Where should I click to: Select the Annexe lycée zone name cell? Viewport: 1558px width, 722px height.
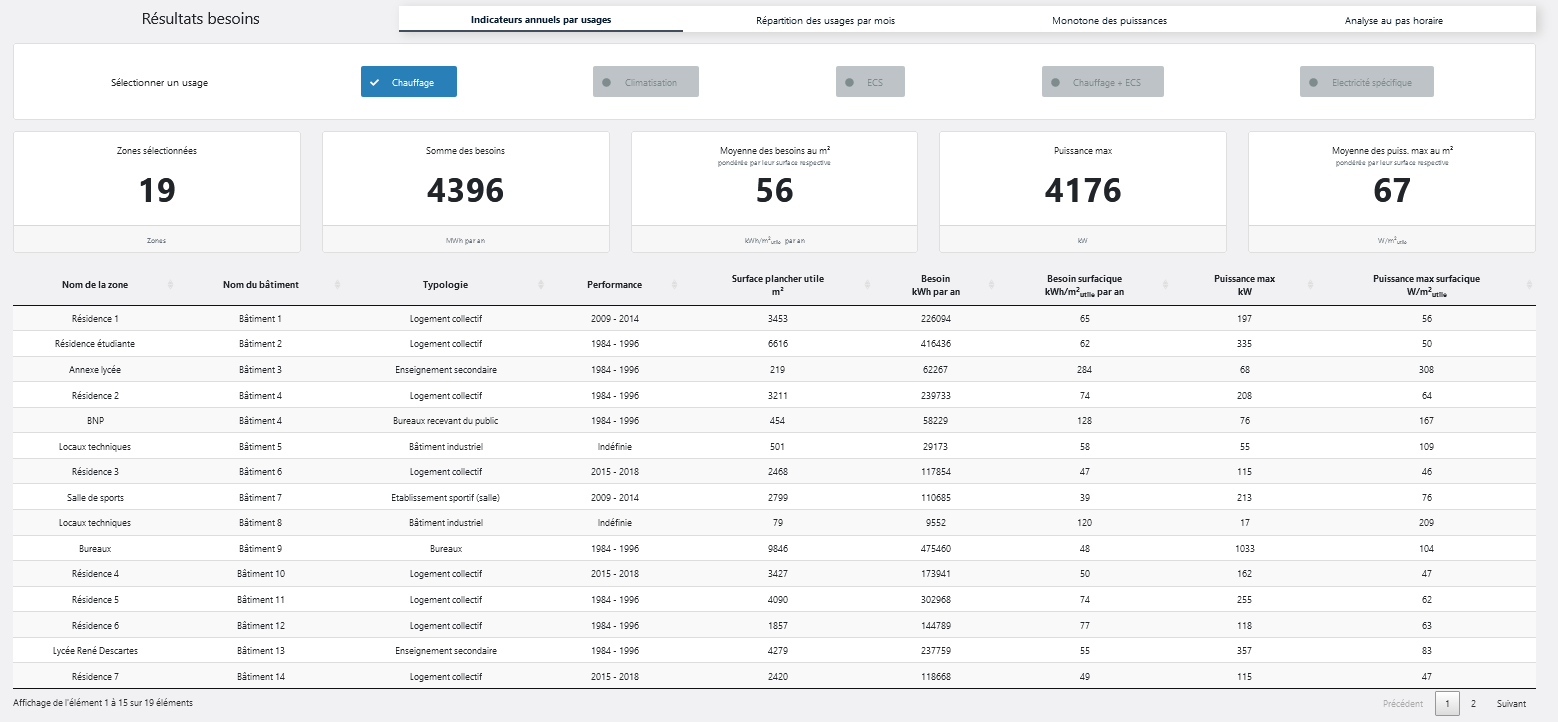point(95,370)
